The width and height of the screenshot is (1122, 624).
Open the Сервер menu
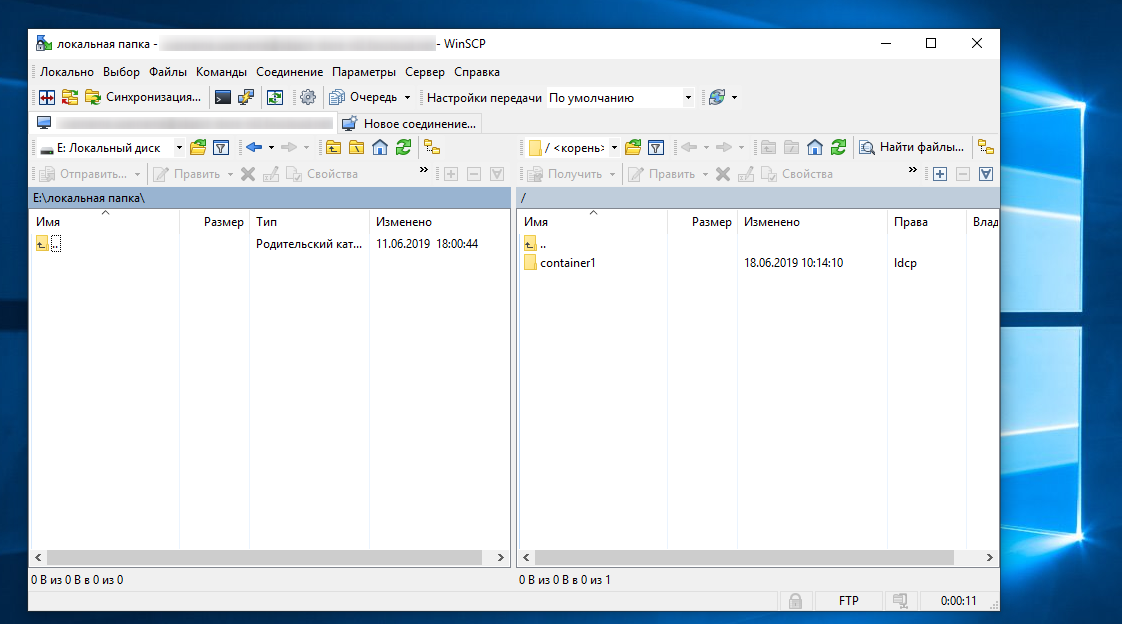(424, 72)
